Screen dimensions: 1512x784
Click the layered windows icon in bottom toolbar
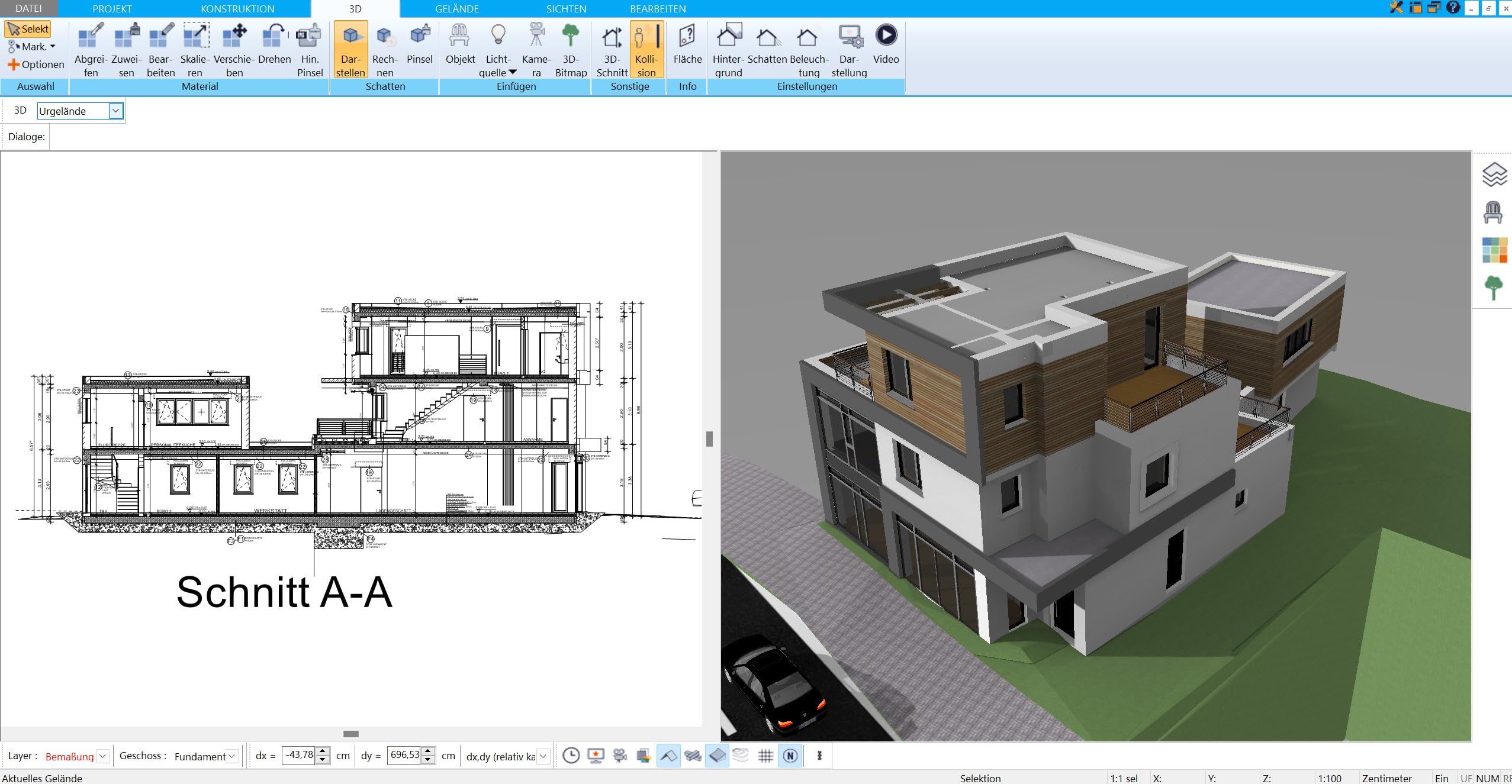(x=644, y=756)
